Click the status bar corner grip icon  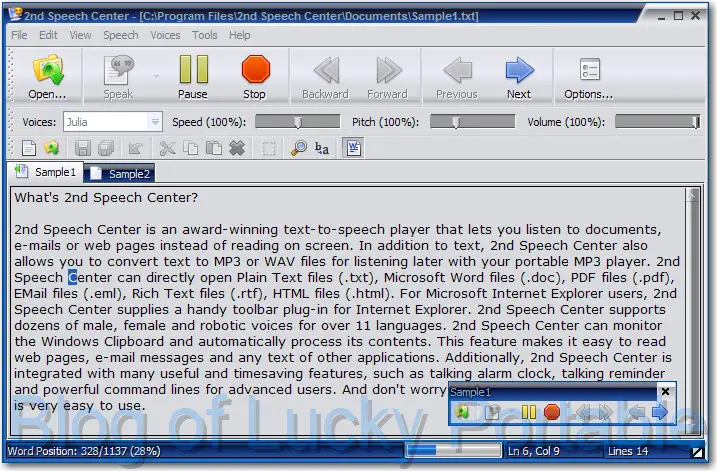tap(697, 452)
